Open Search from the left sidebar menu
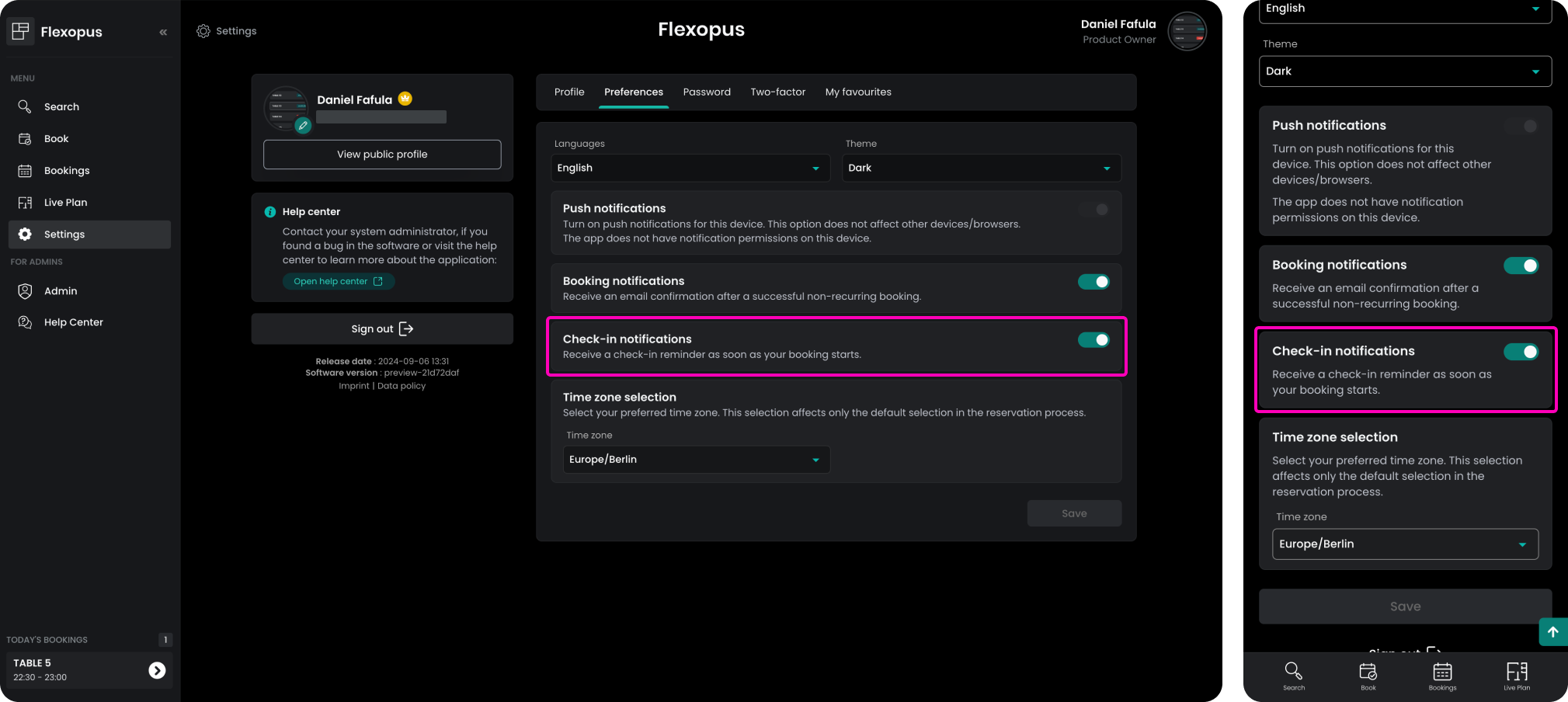The image size is (1568, 702). [61, 107]
